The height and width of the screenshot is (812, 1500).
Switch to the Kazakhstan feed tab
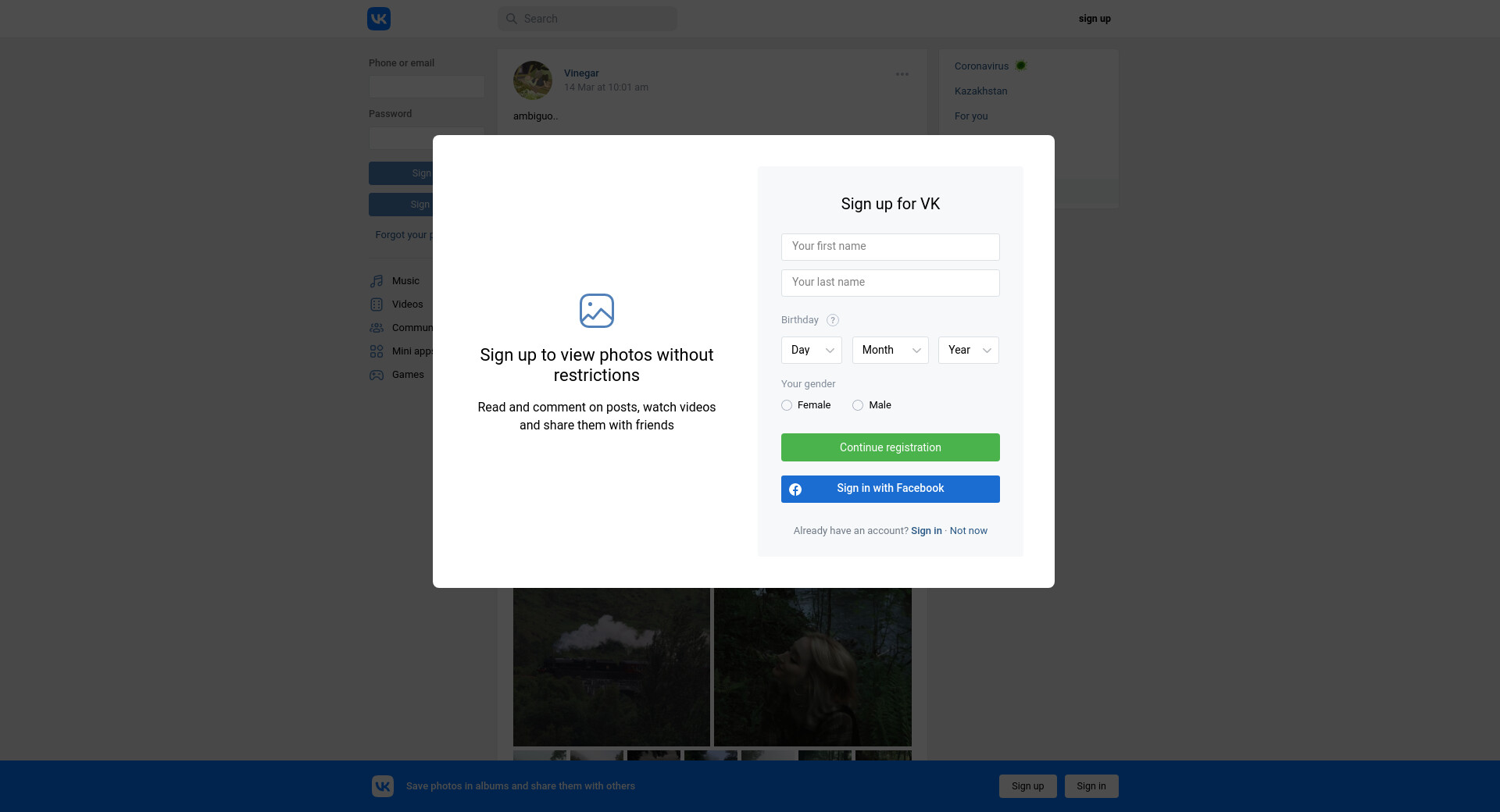pyautogui.click(x=980, y=91)
